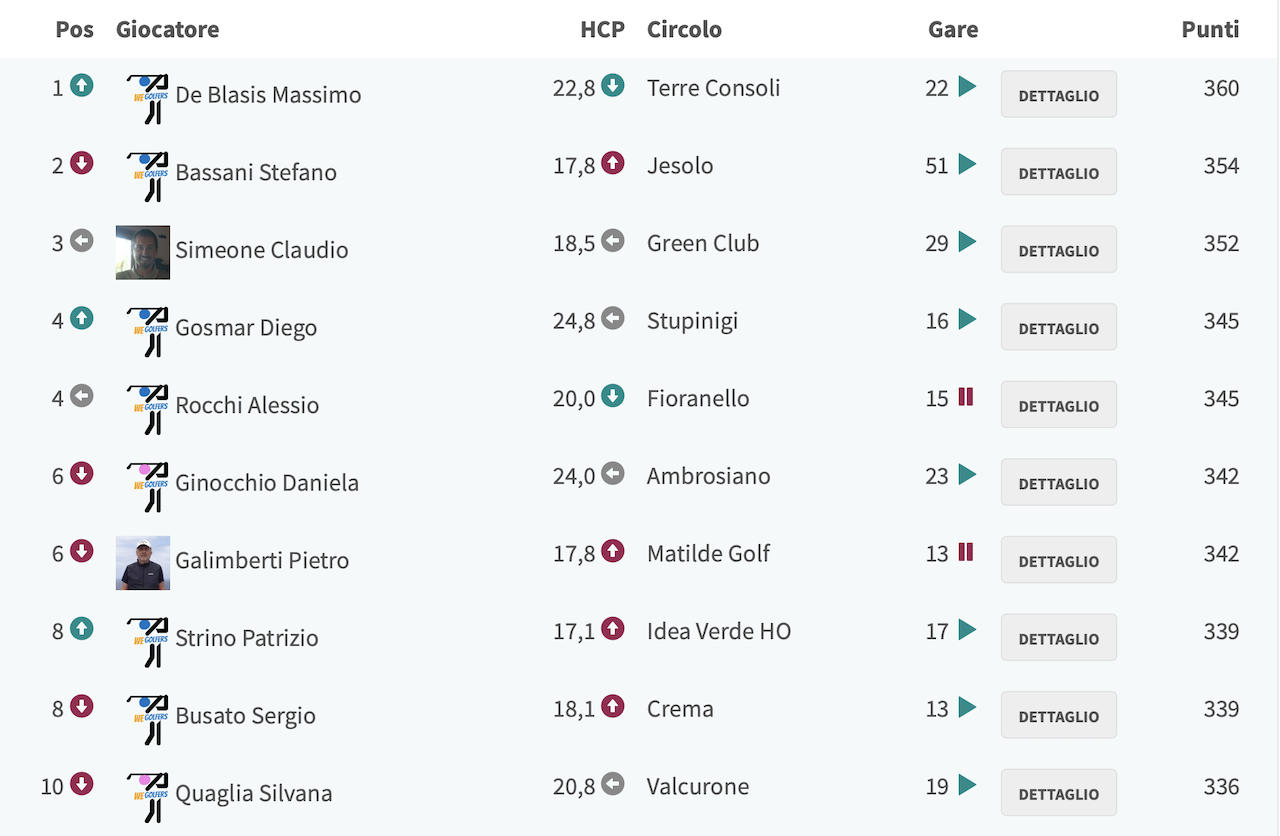This screenshot has width=1280, height=836.
Task: Click the play triangle beside Bassani's 51 gare
Action: pos(967,164)
